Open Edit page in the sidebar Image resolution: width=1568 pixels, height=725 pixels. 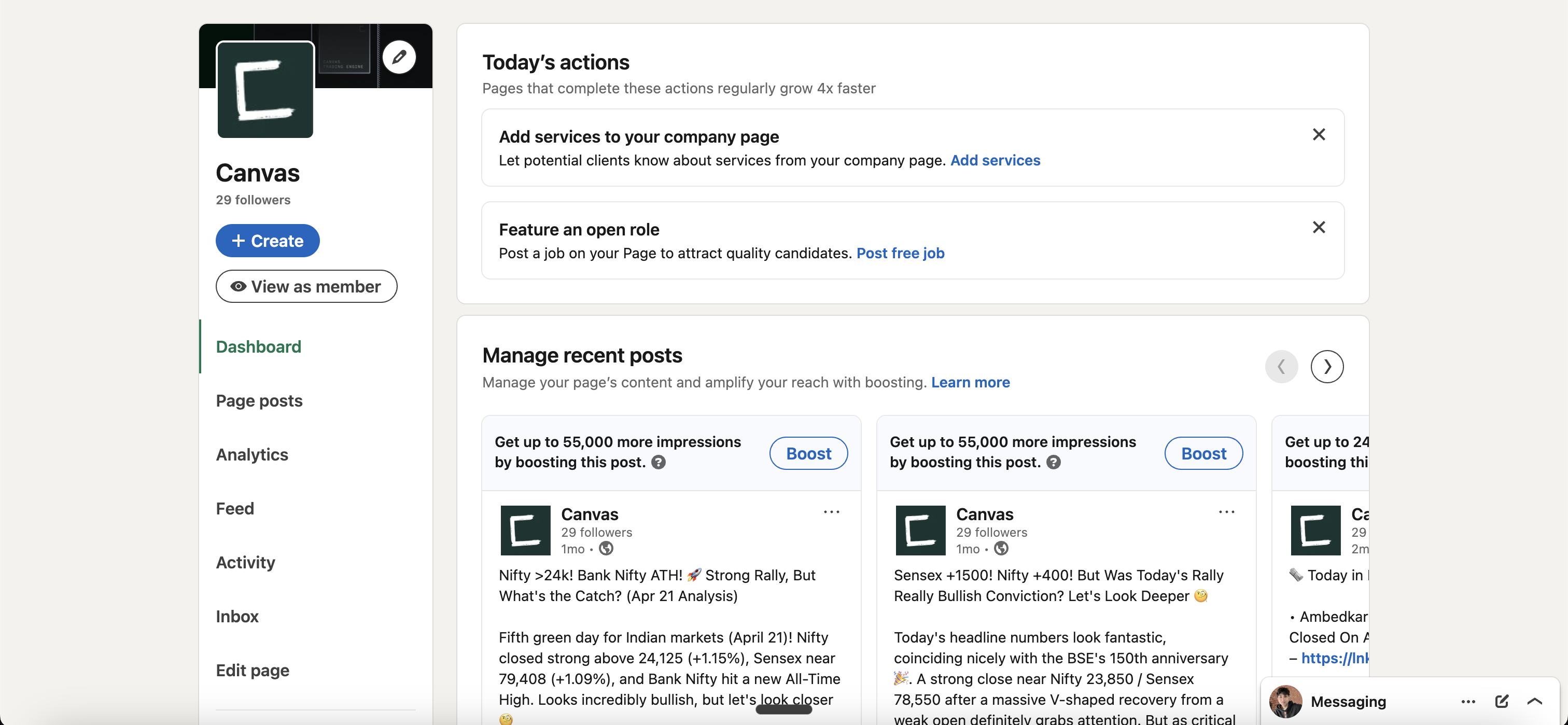[x=253, y=670]
